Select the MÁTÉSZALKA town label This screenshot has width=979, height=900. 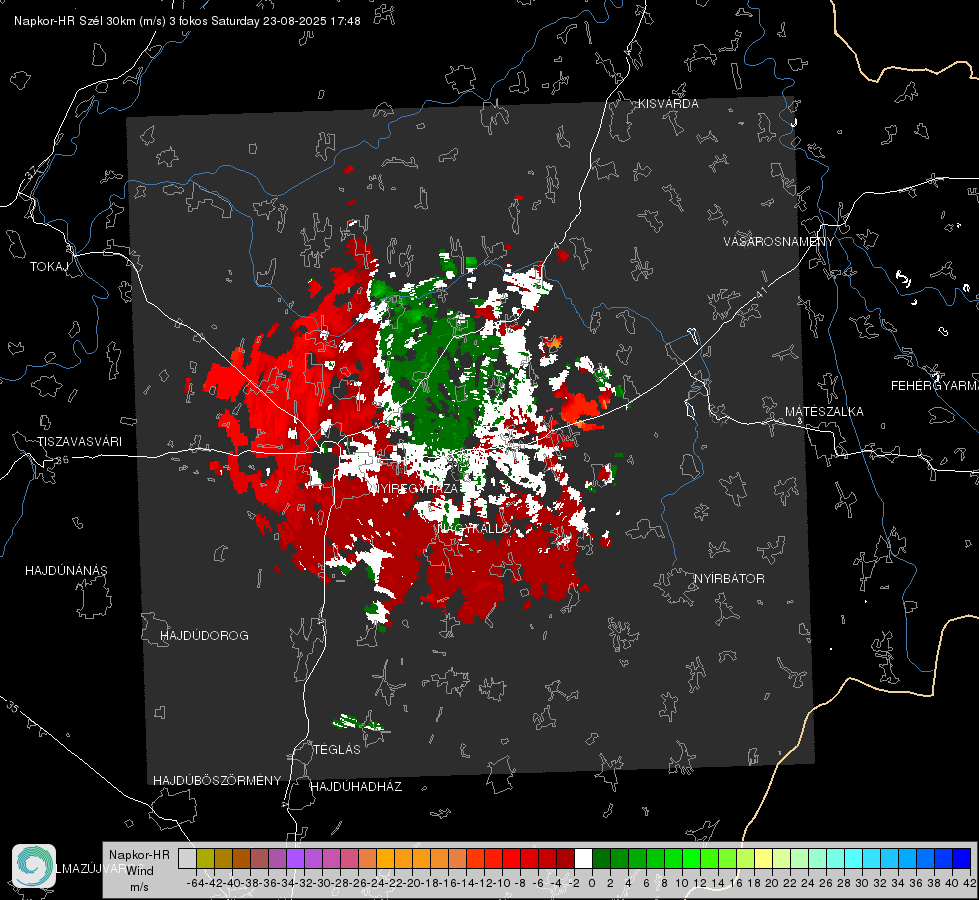[x=824, y=411]
